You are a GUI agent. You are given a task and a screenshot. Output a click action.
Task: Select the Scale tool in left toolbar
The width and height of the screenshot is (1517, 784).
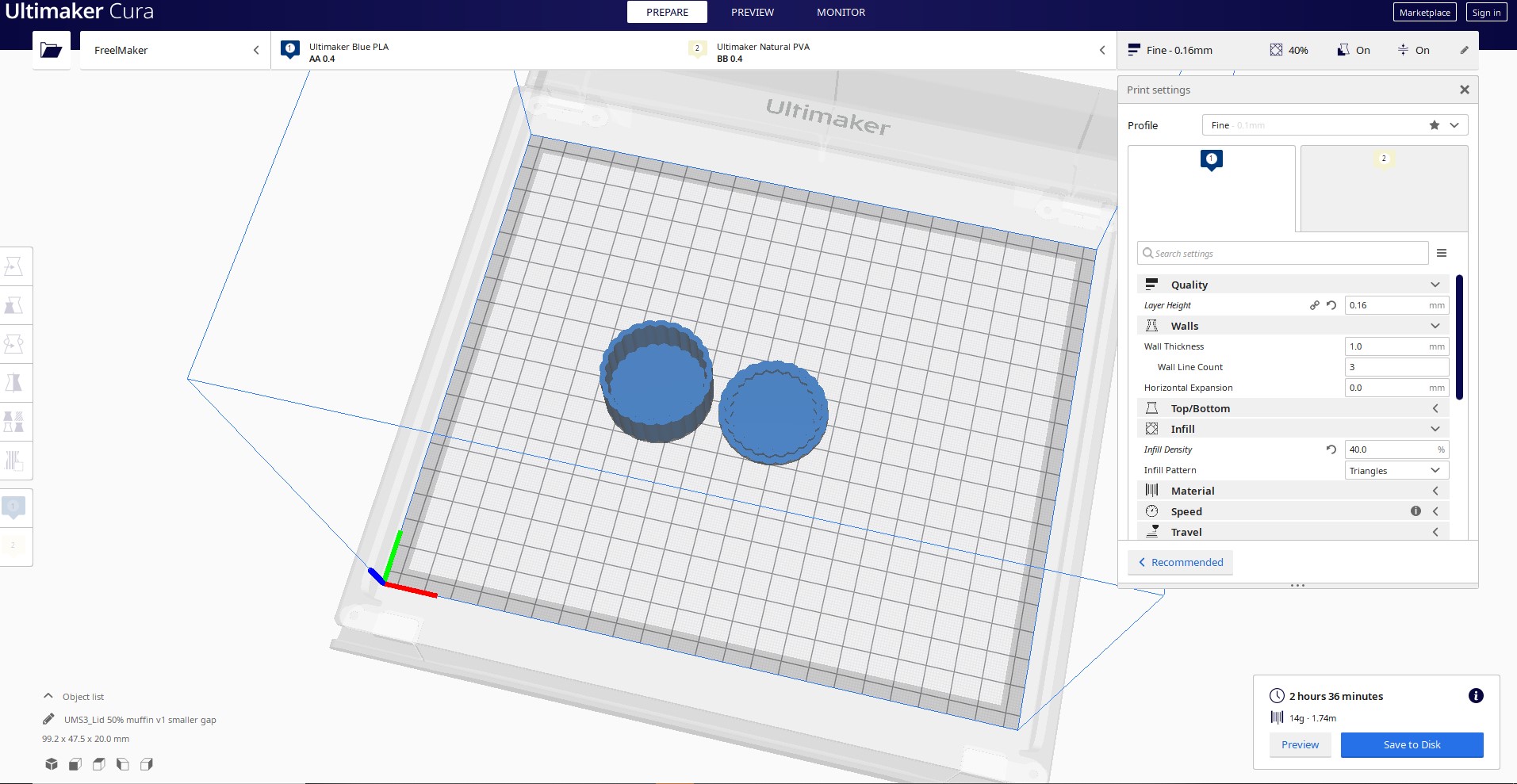point(14,305)
